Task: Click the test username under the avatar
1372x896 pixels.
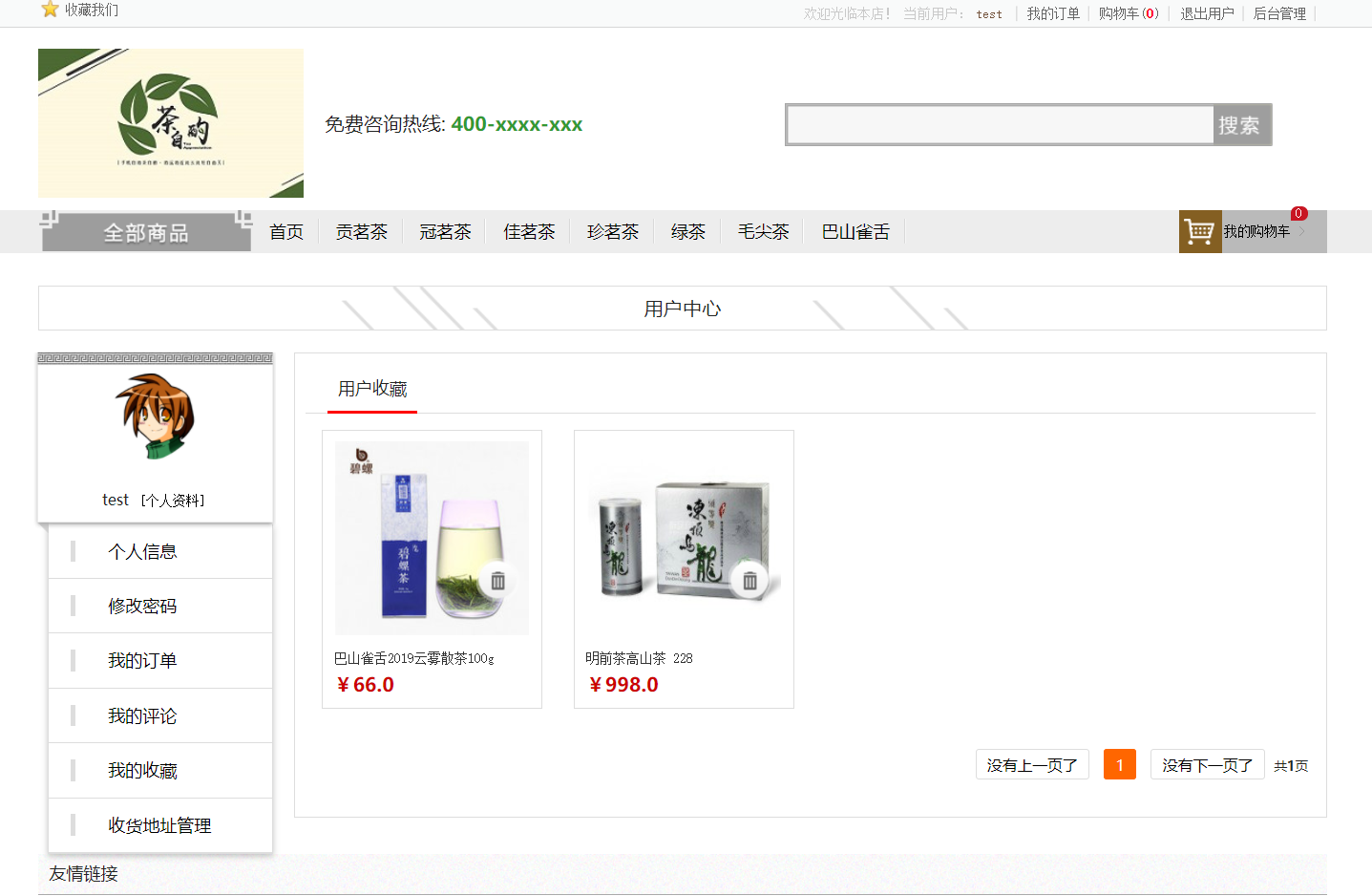Action: [x=116, y=500]
